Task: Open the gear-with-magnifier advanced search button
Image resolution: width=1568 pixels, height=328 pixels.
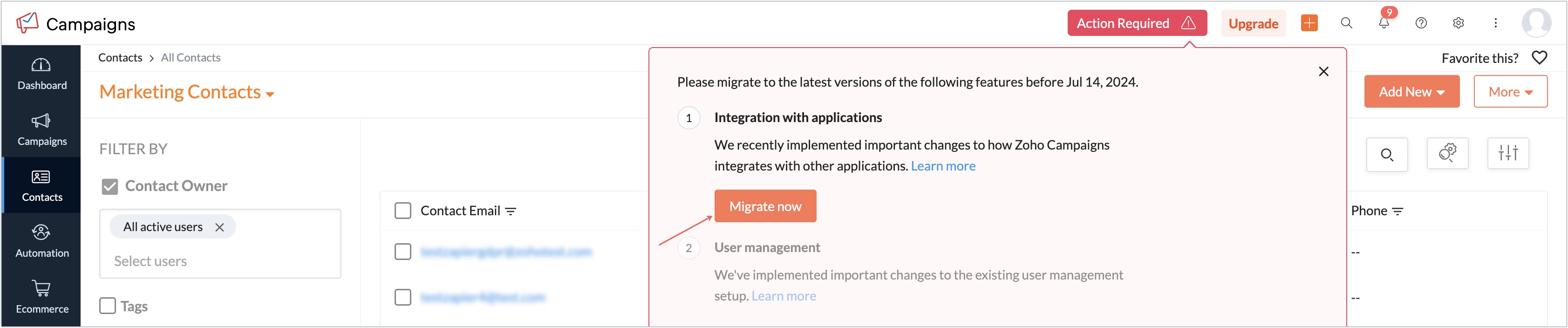Action: (x=1447, y=153)
